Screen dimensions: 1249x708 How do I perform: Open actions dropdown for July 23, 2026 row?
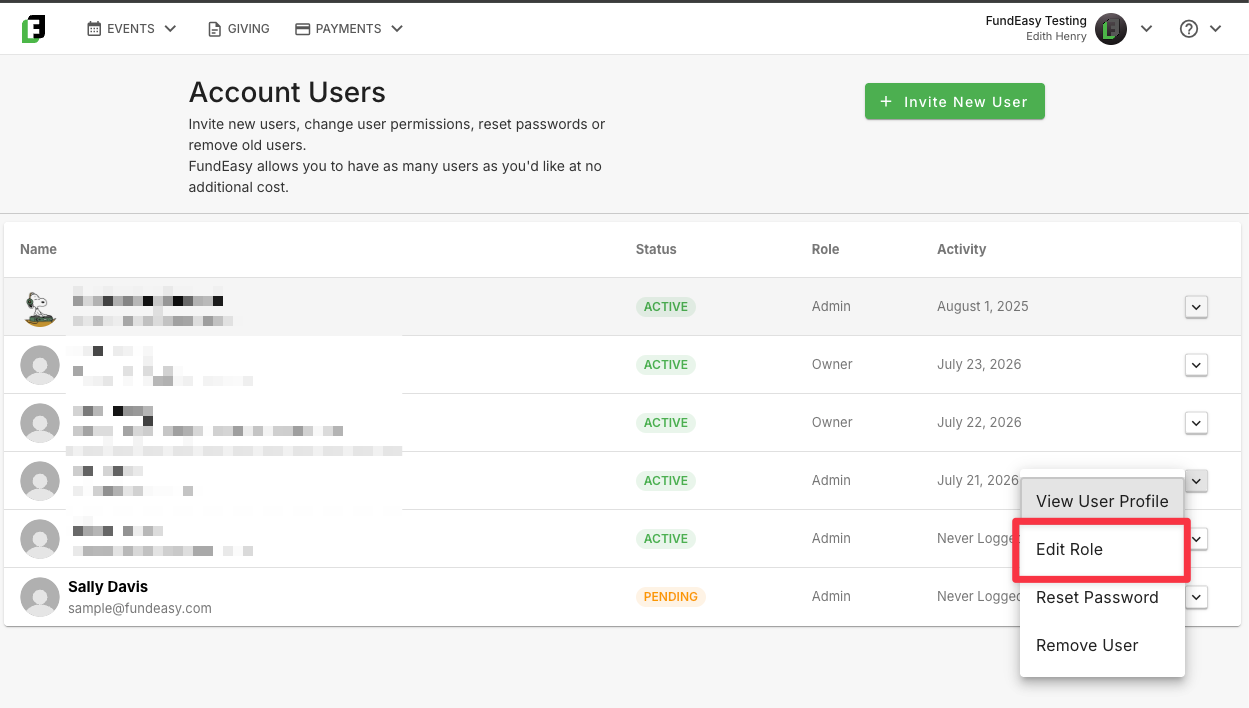(x=1196, y=365)
